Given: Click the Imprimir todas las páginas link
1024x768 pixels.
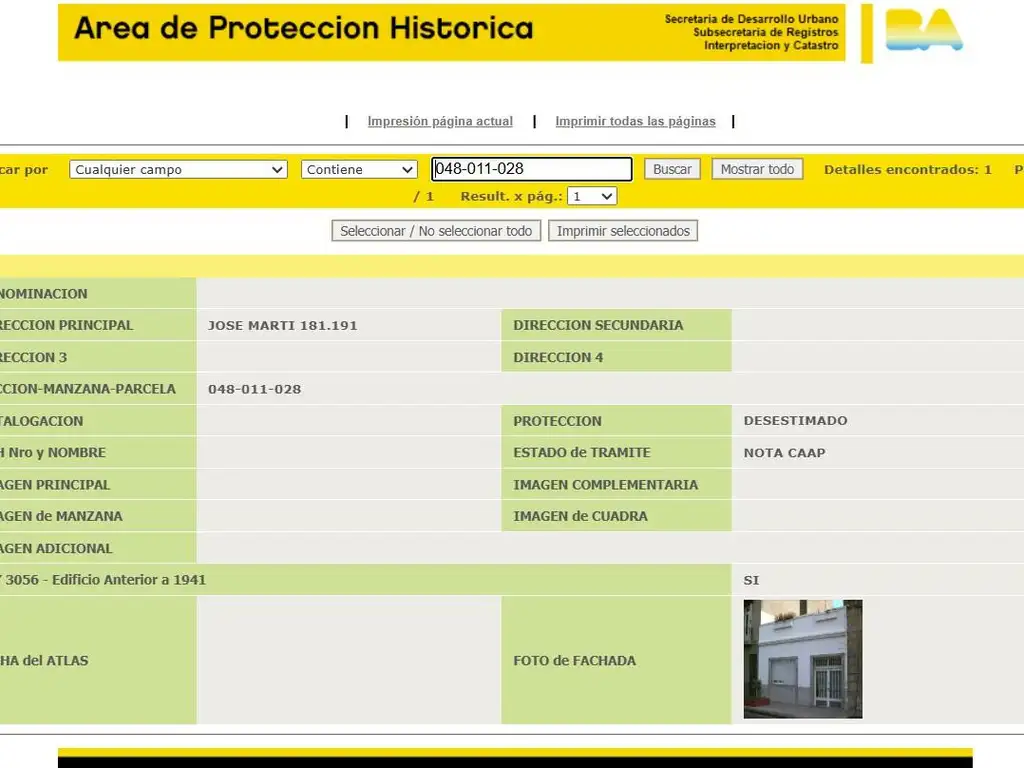Looking at the screenshot, I should click(x=635, y=121).
